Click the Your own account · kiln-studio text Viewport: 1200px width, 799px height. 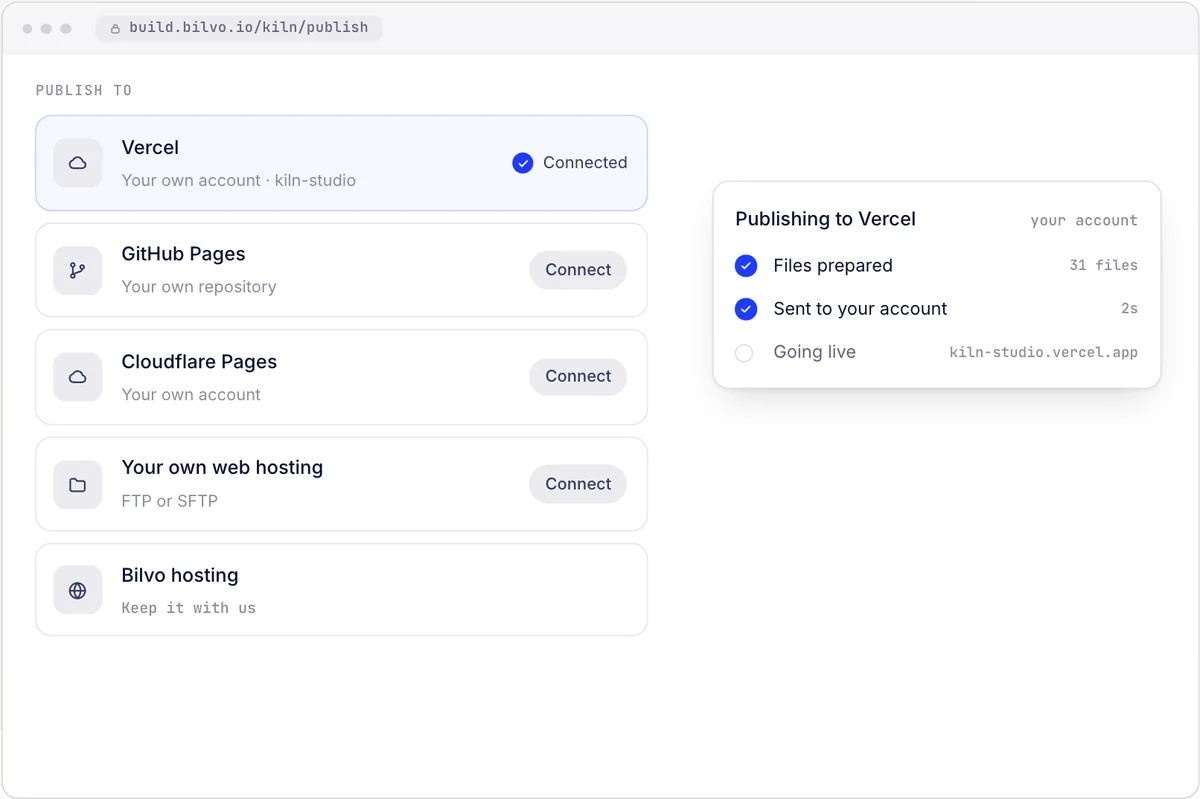coord(238,181)
